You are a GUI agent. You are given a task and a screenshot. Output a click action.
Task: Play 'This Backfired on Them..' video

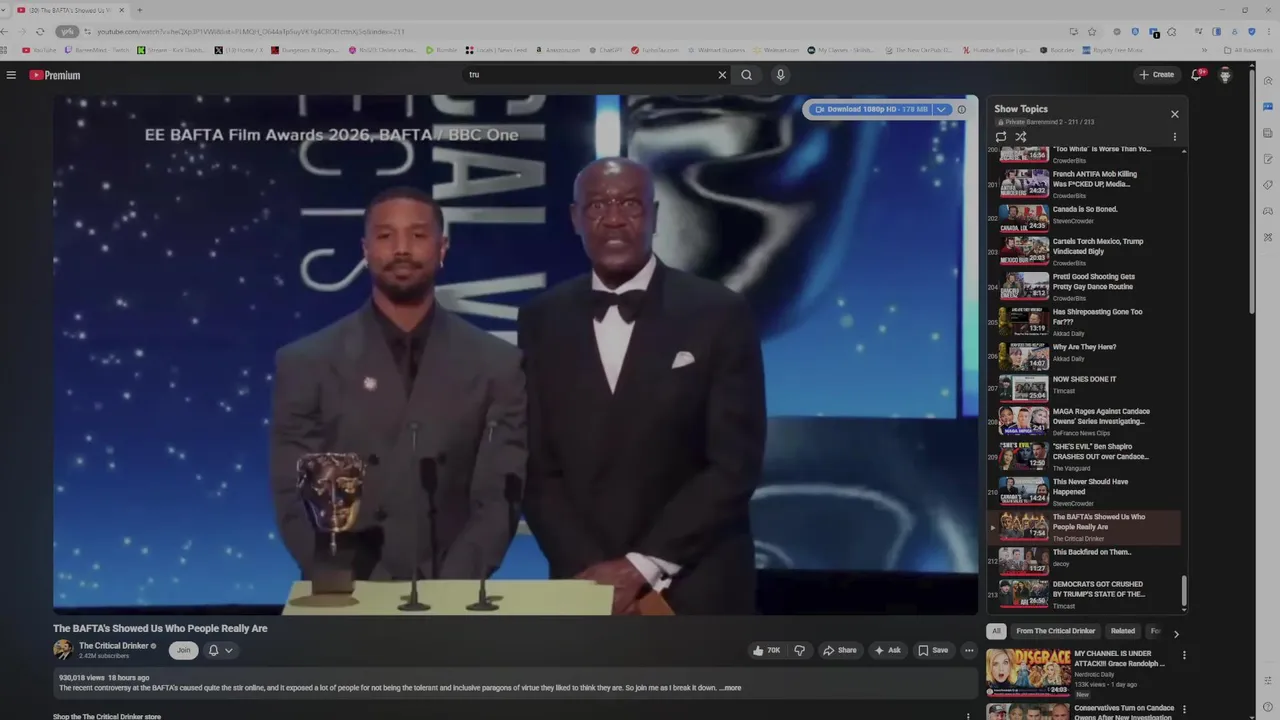click(x=1086, y=560)
